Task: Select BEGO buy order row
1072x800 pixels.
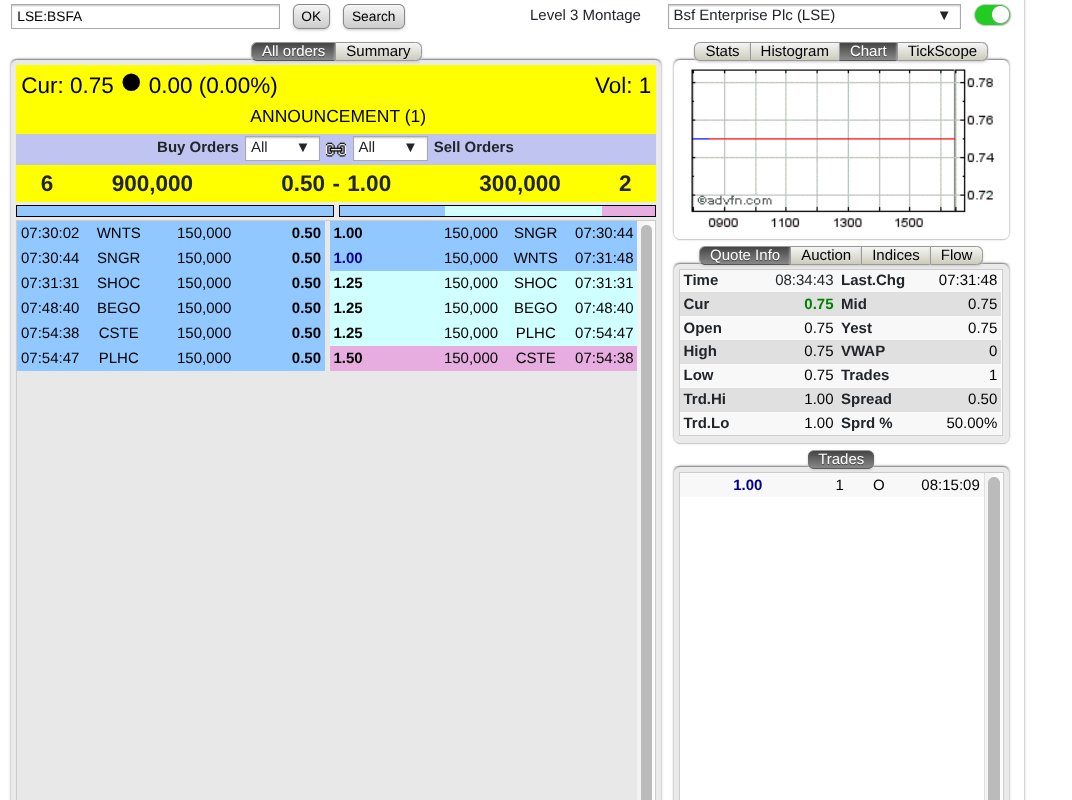Action: click(171, 308)
